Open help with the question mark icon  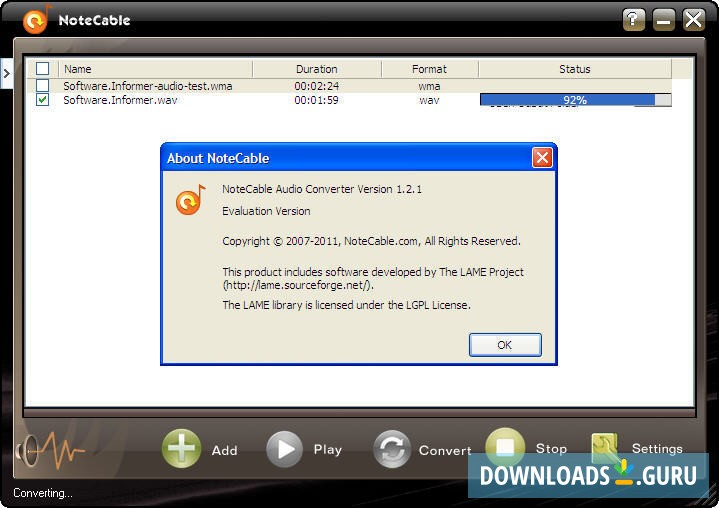tap(634, 20)
